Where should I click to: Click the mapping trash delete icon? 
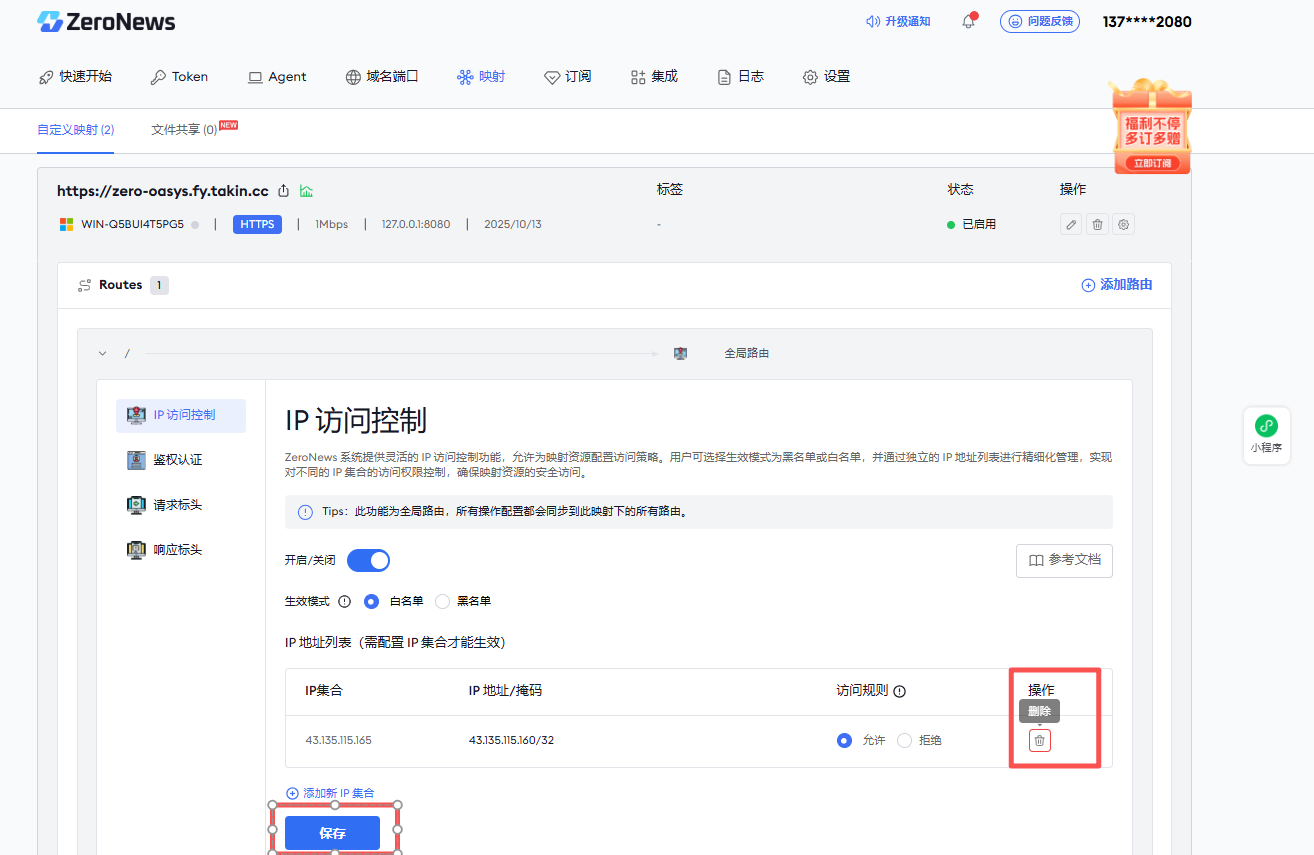pyautogui.click(x=1097, y=225)
